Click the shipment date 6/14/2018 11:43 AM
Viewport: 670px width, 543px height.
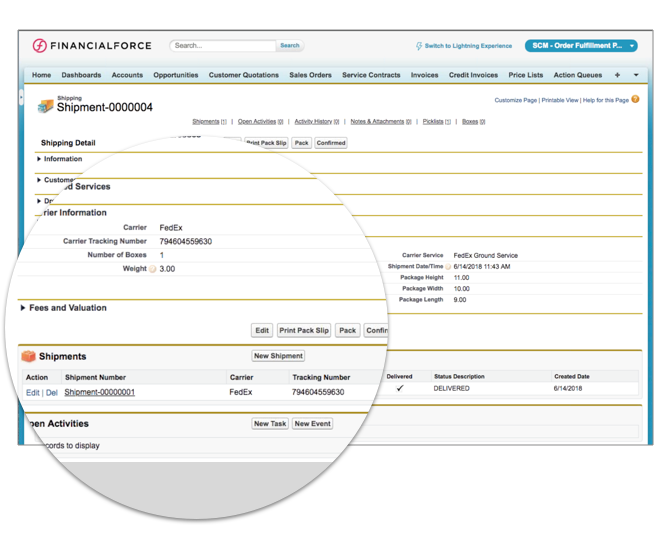[x=482, y=267]
